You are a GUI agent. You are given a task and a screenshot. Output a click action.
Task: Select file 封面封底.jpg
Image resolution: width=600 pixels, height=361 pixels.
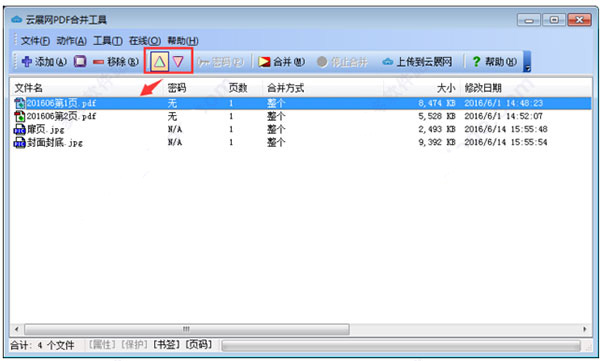coord(55,142)
